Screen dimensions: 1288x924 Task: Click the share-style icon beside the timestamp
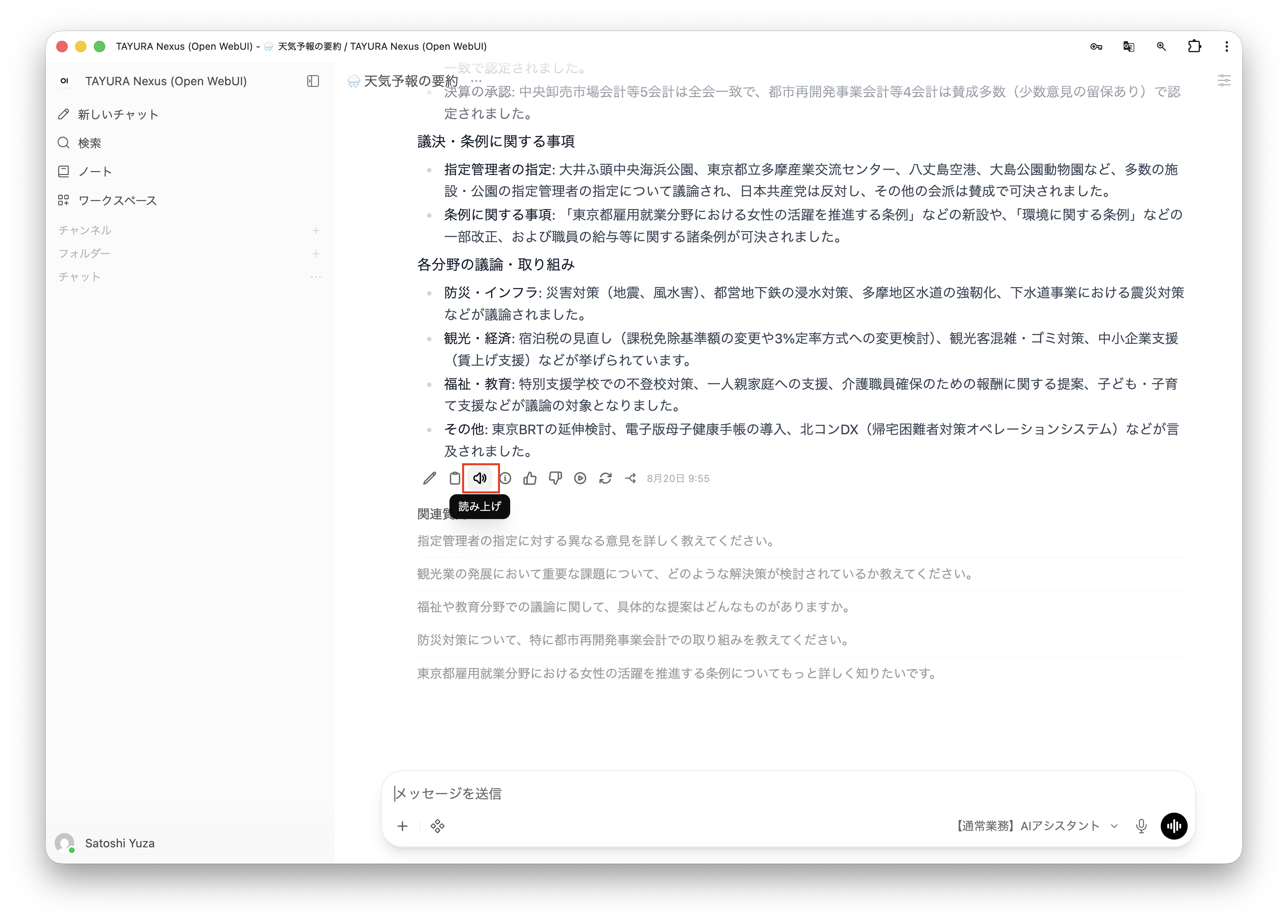click(x=631, y=478)
